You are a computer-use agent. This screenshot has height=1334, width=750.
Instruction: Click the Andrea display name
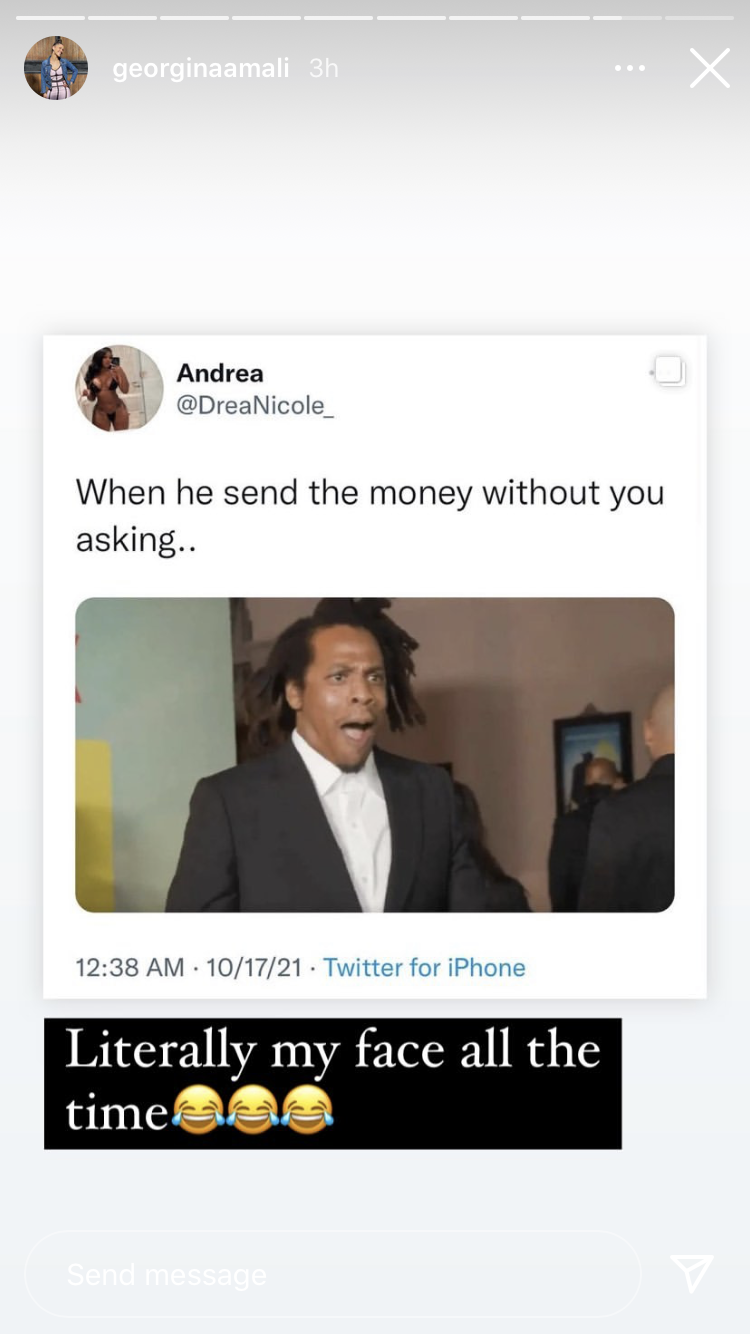220,373
